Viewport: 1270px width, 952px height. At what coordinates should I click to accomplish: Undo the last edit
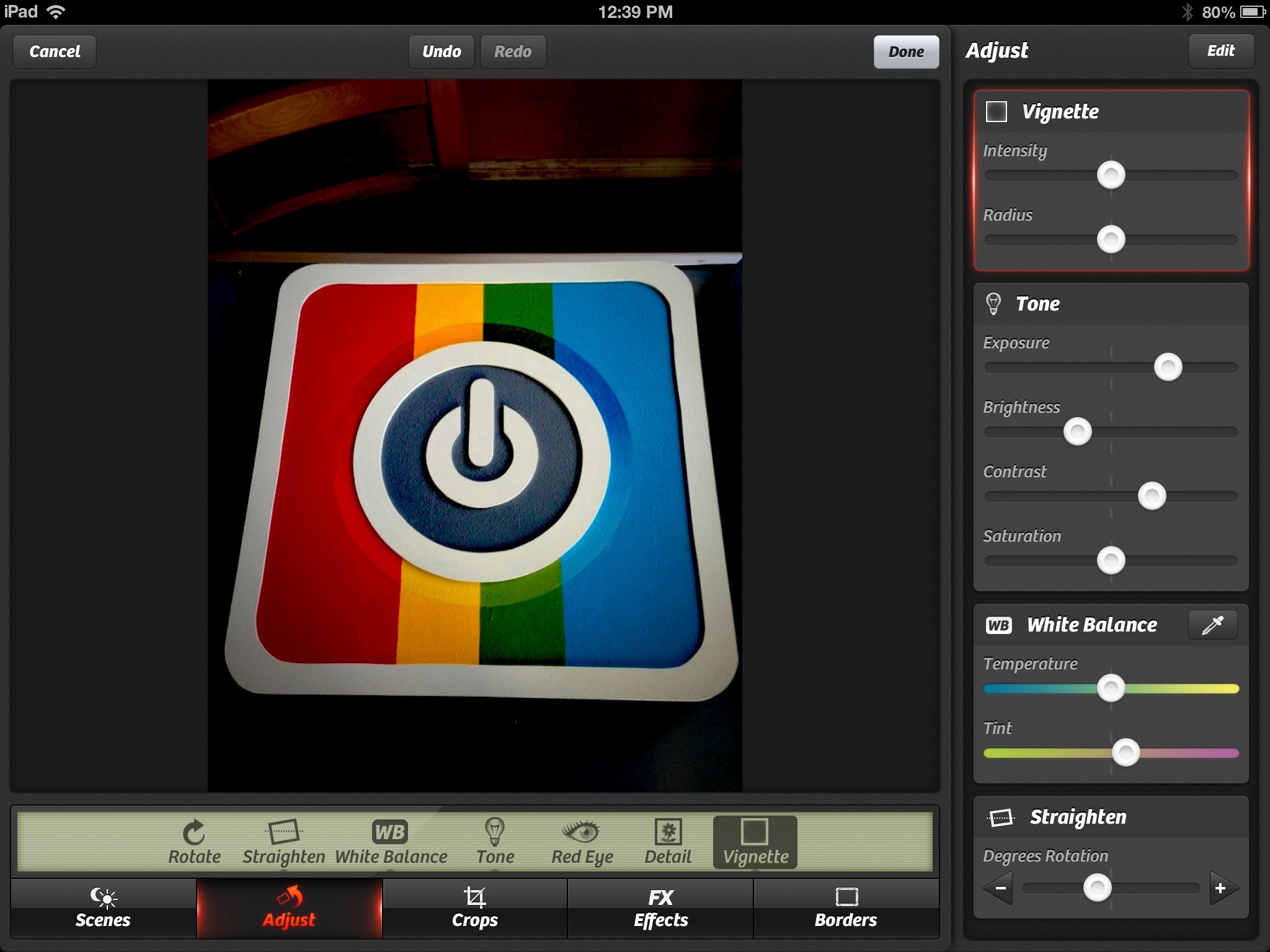tap(441, 51)
